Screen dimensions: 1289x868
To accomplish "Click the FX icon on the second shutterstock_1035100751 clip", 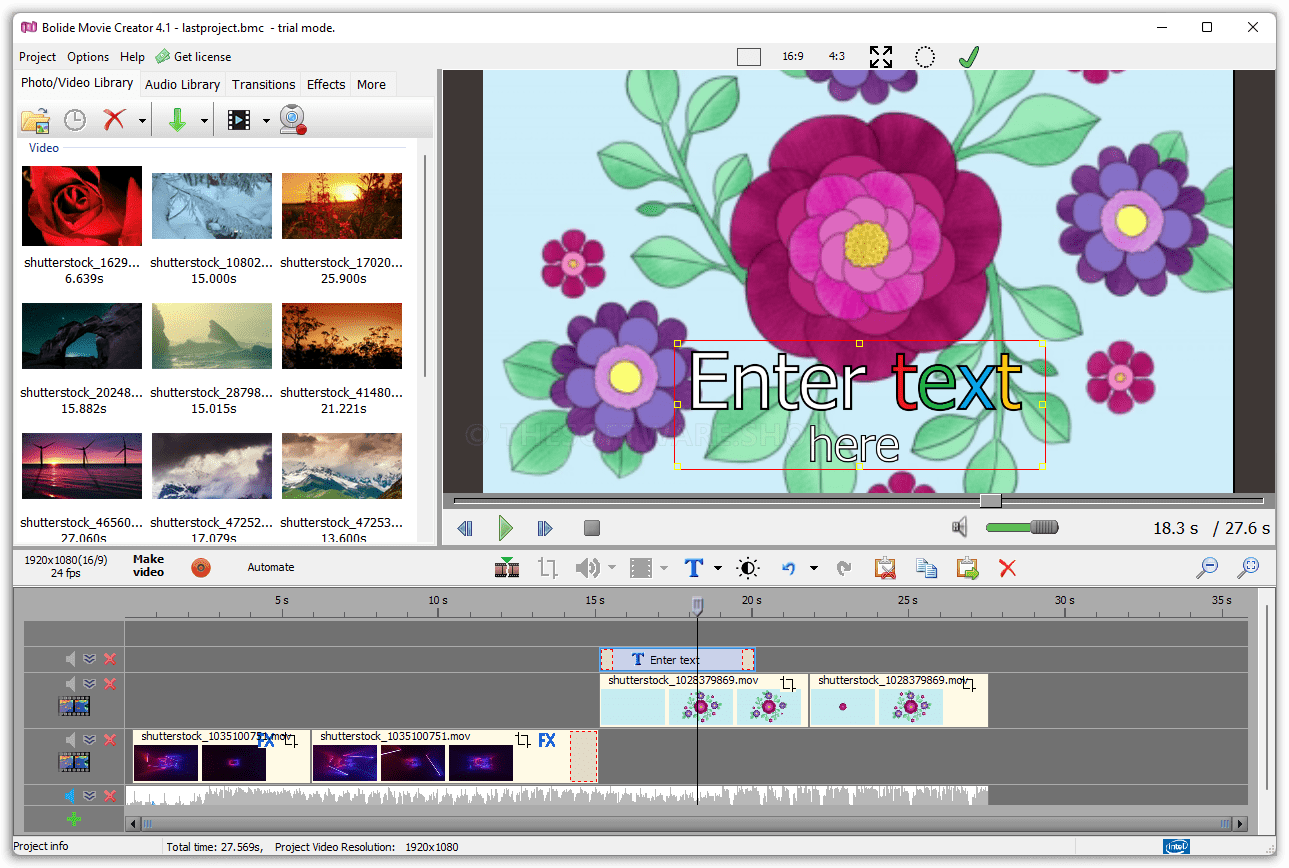I will tap(547, 741).
